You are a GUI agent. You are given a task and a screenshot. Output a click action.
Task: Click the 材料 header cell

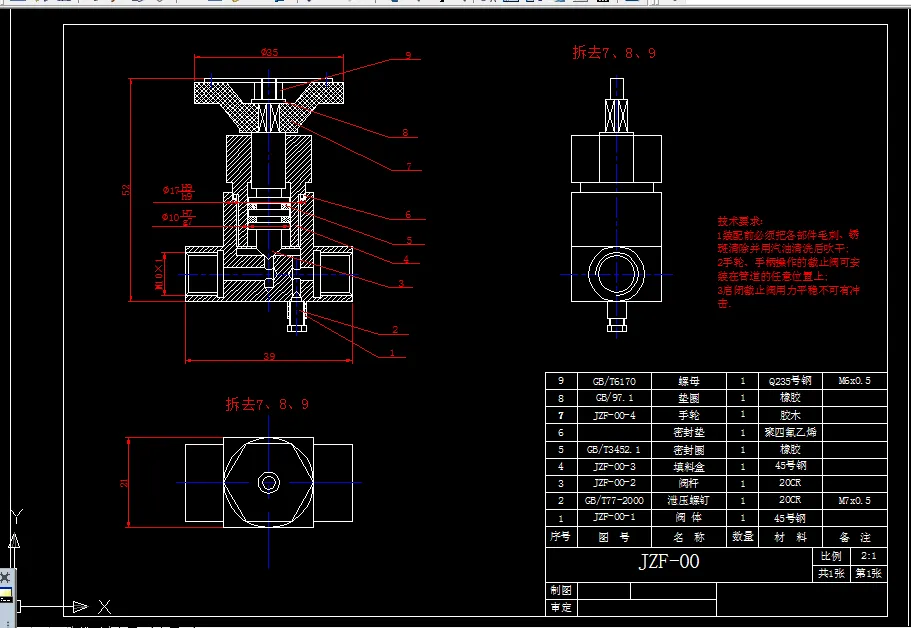click(790, 537)
